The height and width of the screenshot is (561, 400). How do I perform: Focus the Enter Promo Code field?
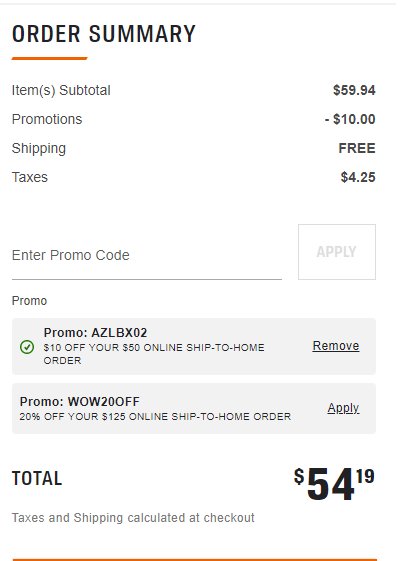coord(147,255)
